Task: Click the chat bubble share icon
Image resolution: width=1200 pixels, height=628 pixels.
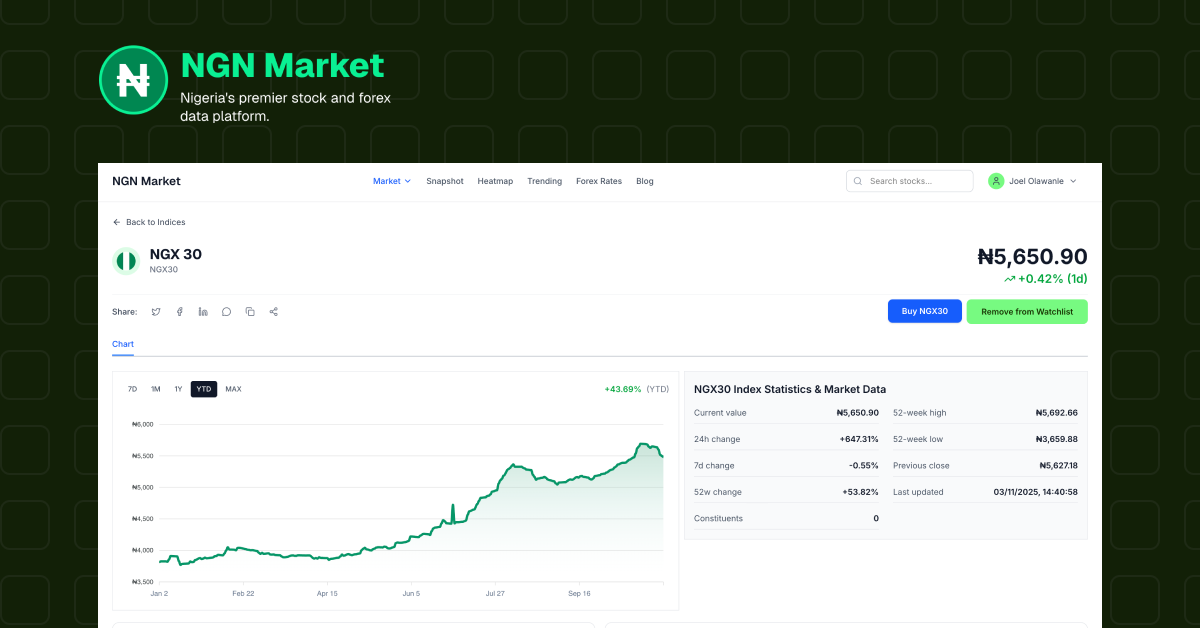Action: pyautogui.click(x=227, y=312)
